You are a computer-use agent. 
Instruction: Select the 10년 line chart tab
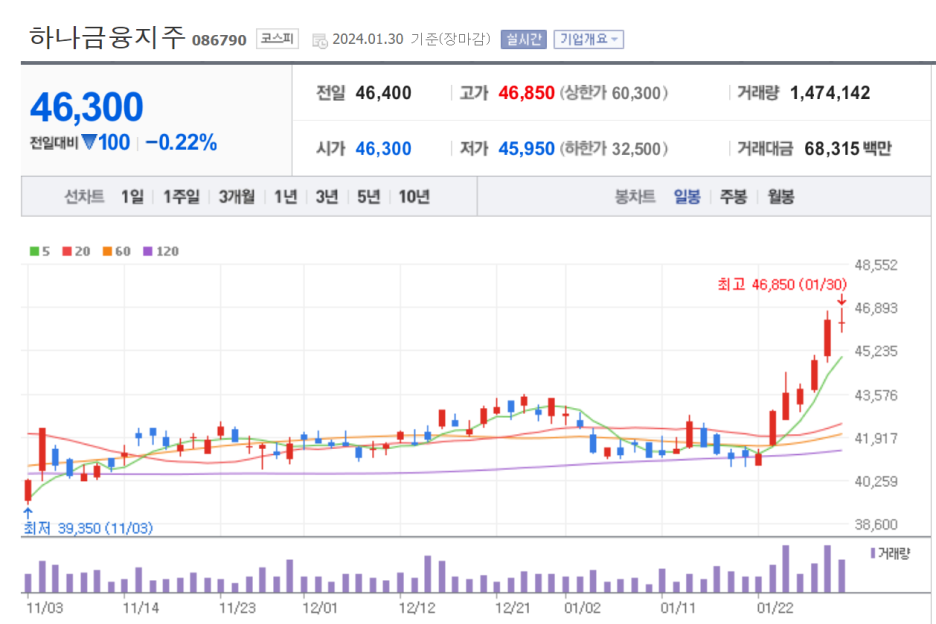pos(414,196)
